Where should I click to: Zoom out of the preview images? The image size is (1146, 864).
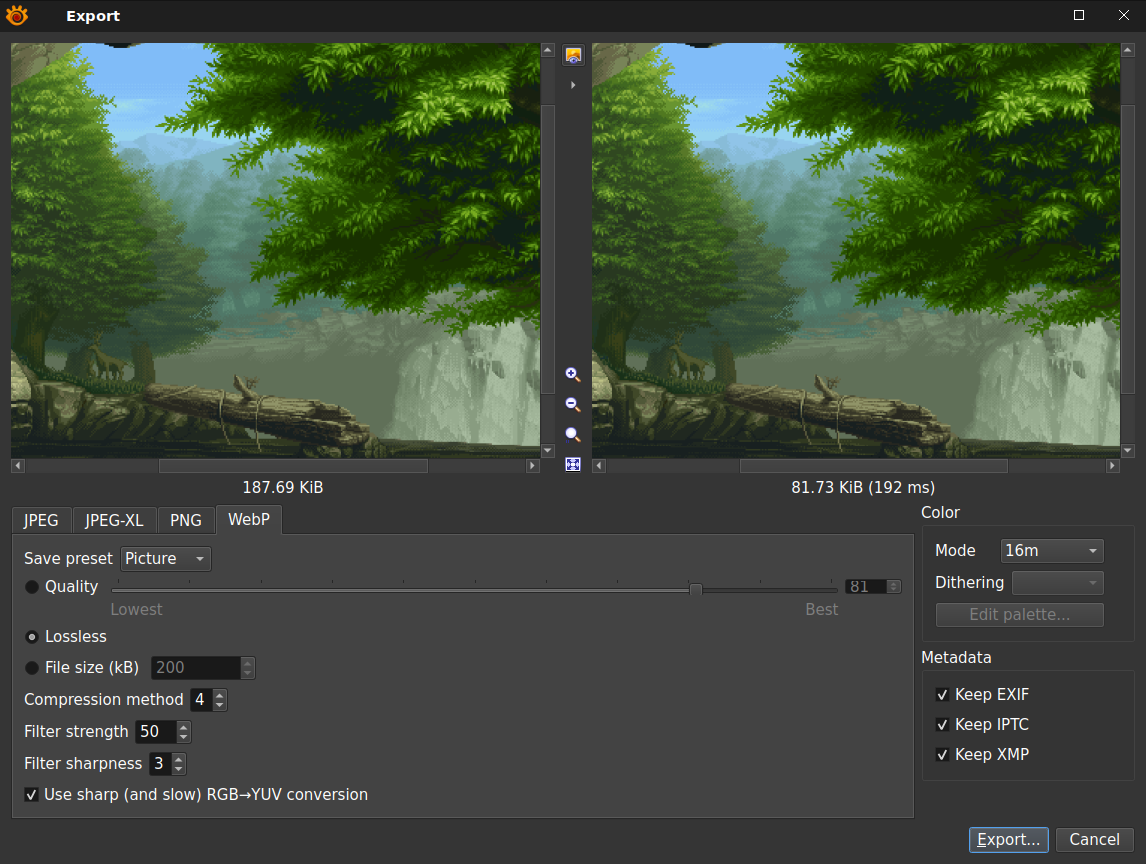(x=573, y=404)
